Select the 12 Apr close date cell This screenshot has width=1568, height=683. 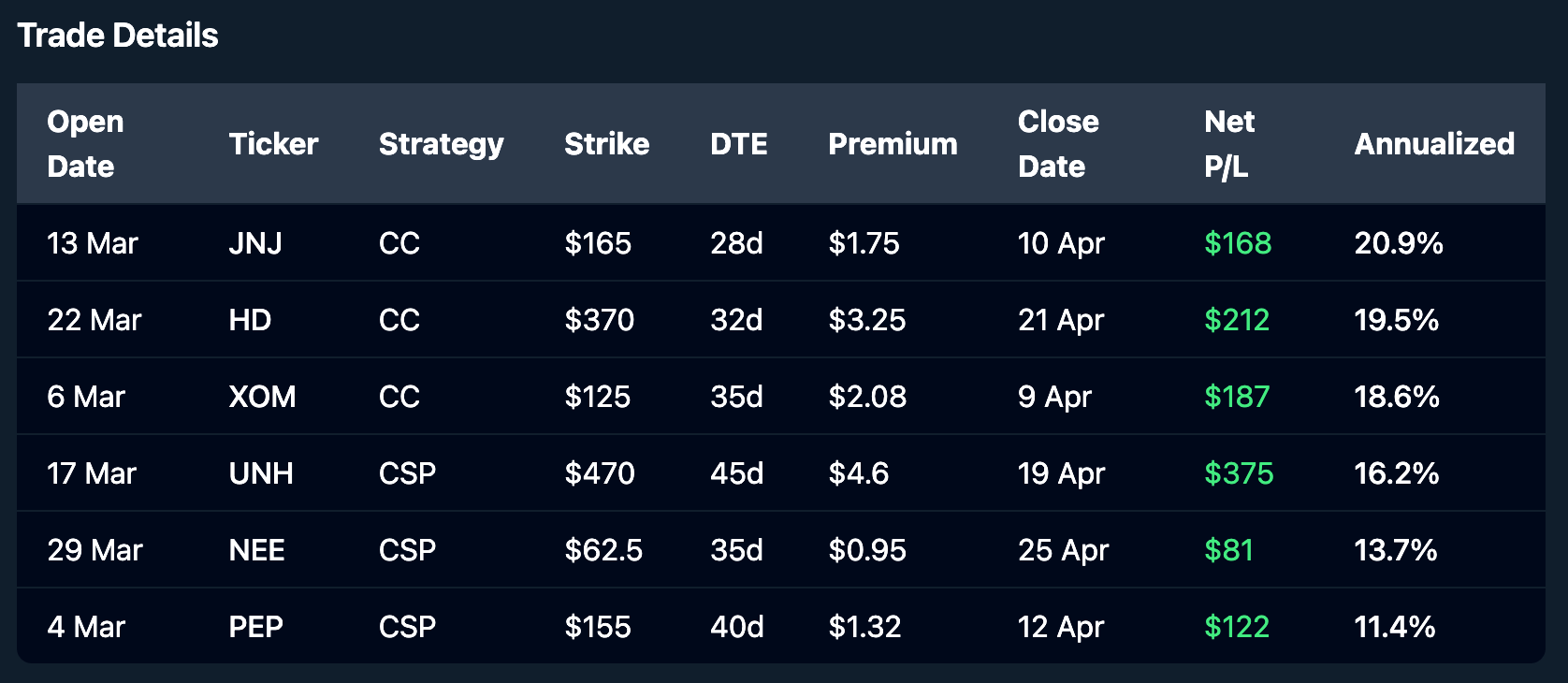pyautogui.click(x=1061, y=627)
